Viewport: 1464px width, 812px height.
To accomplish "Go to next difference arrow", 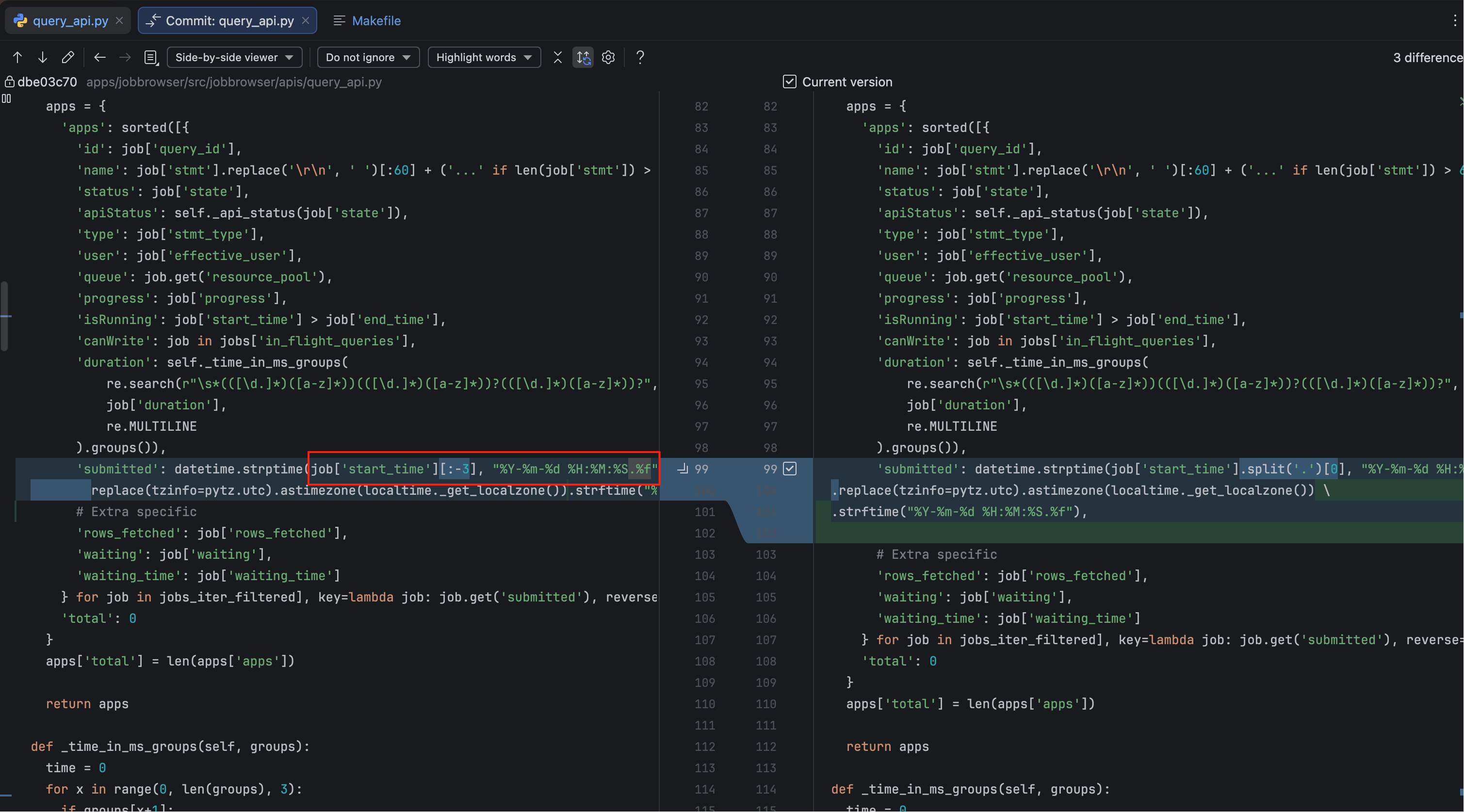I will click(x=43, y=57).
